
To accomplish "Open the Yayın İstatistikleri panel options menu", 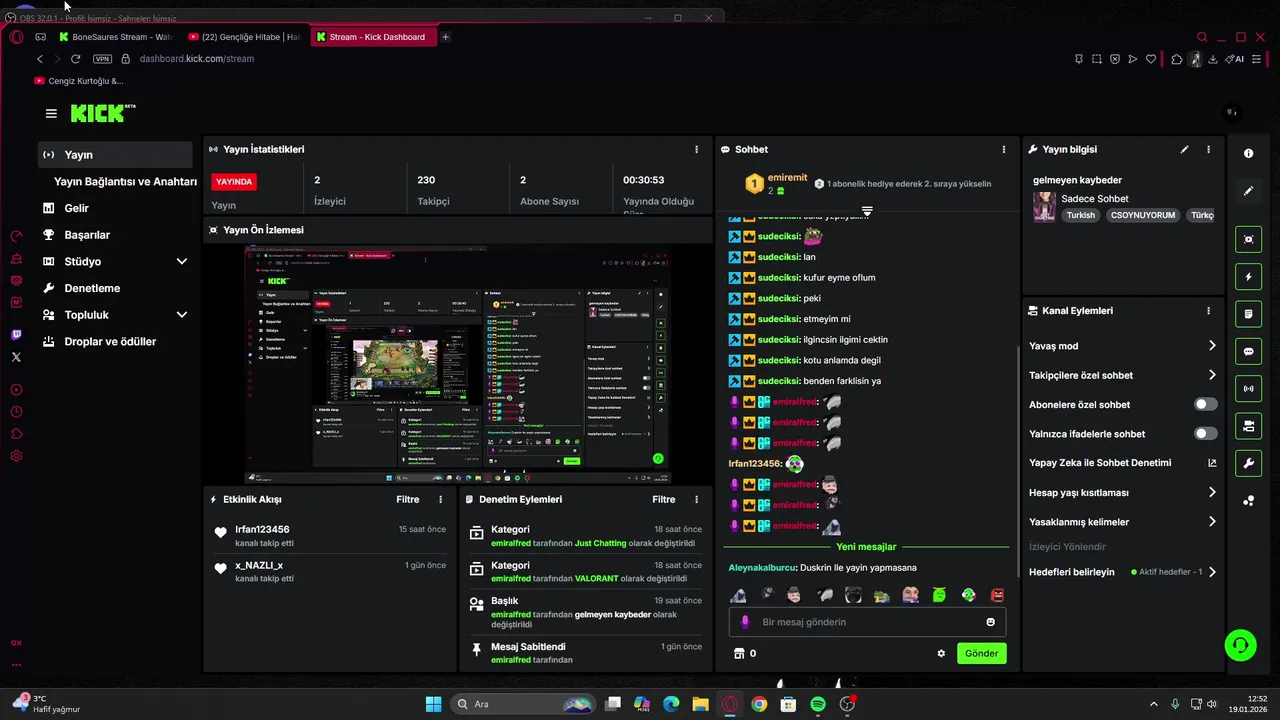I will (x=697, y=149).
